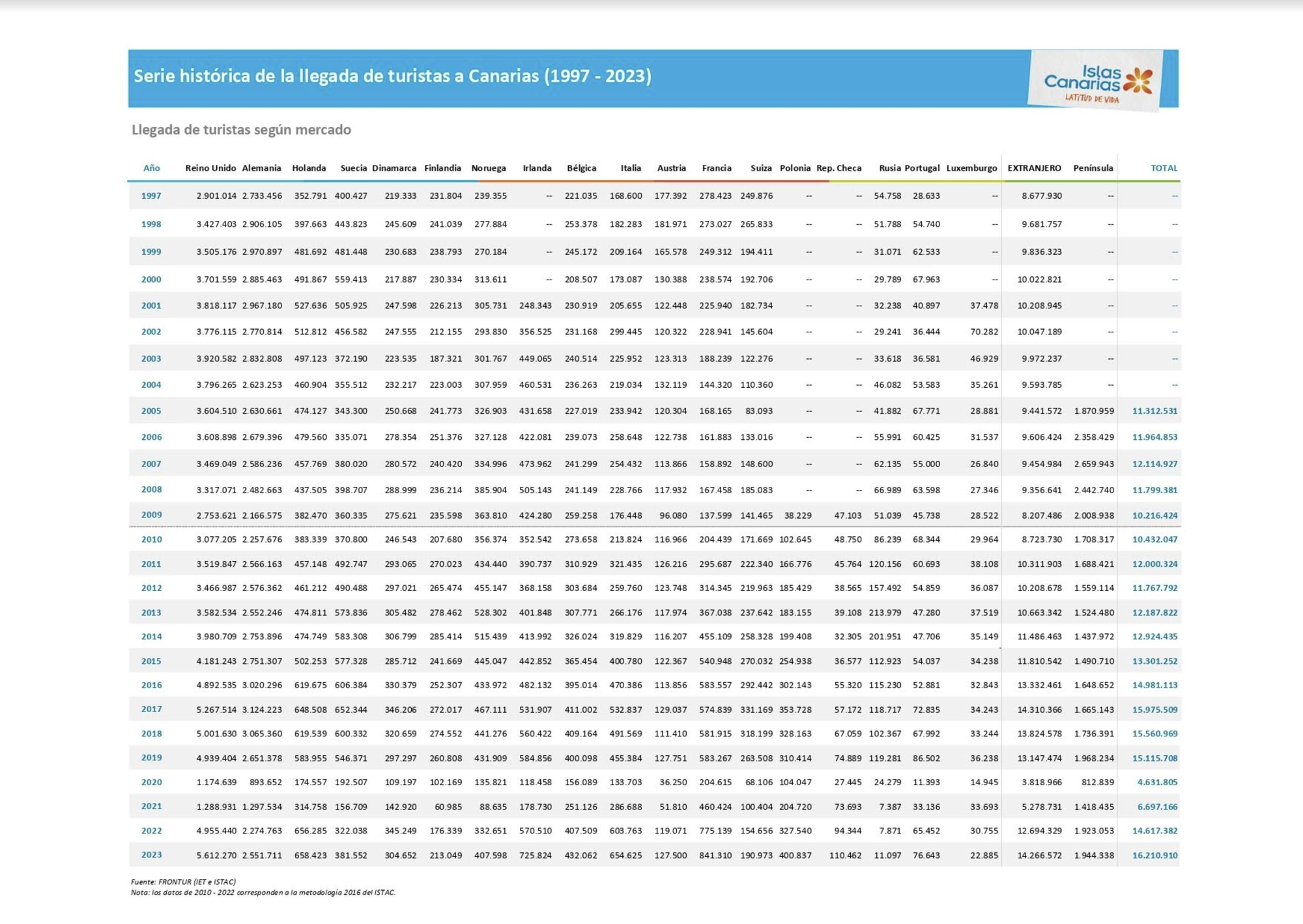Click the Alemania column header
This screenshot has height=924, width=1303.
(x=261, y=168)
